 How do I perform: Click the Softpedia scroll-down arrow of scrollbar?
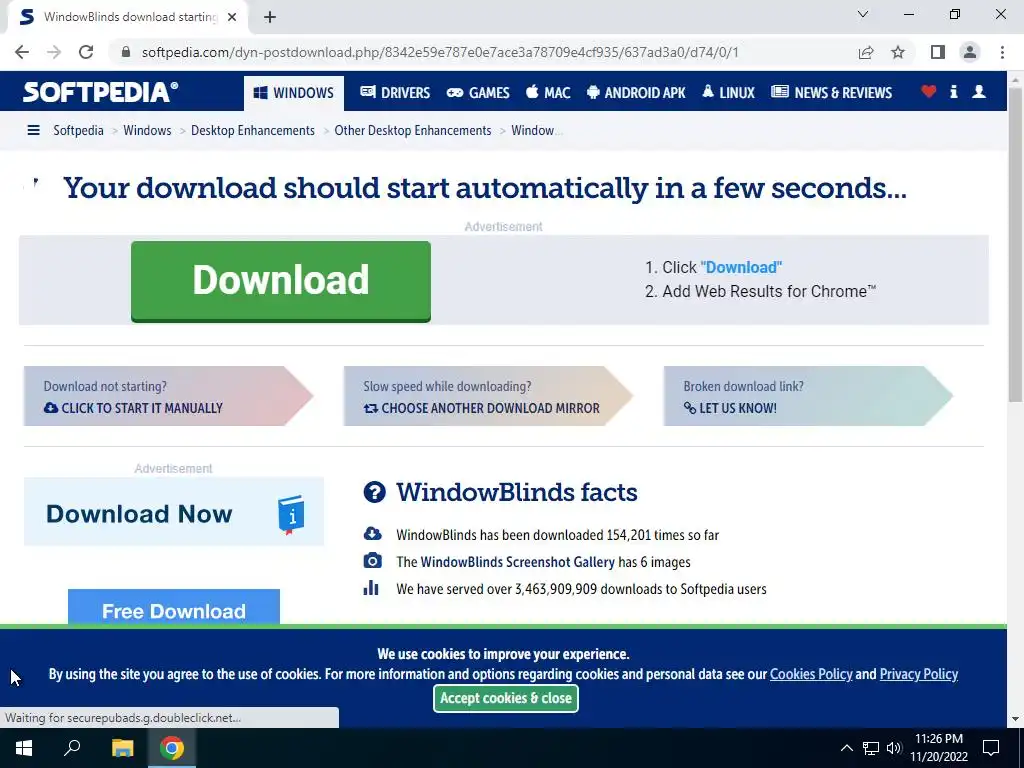click(1015, 720)
